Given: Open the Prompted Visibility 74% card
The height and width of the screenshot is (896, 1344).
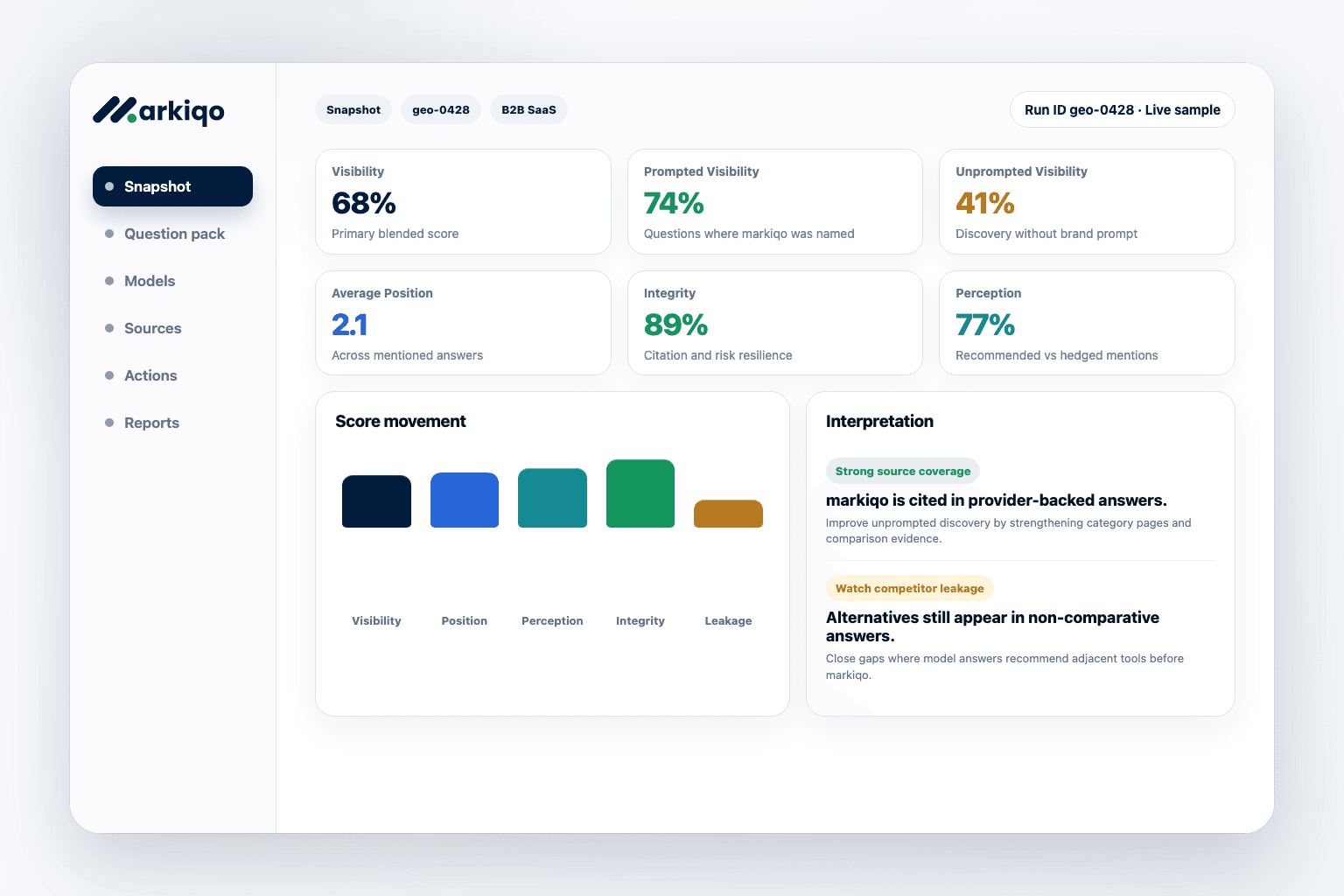Looking at the screenshot, I should pyautogui.click(x=775, y=201).
